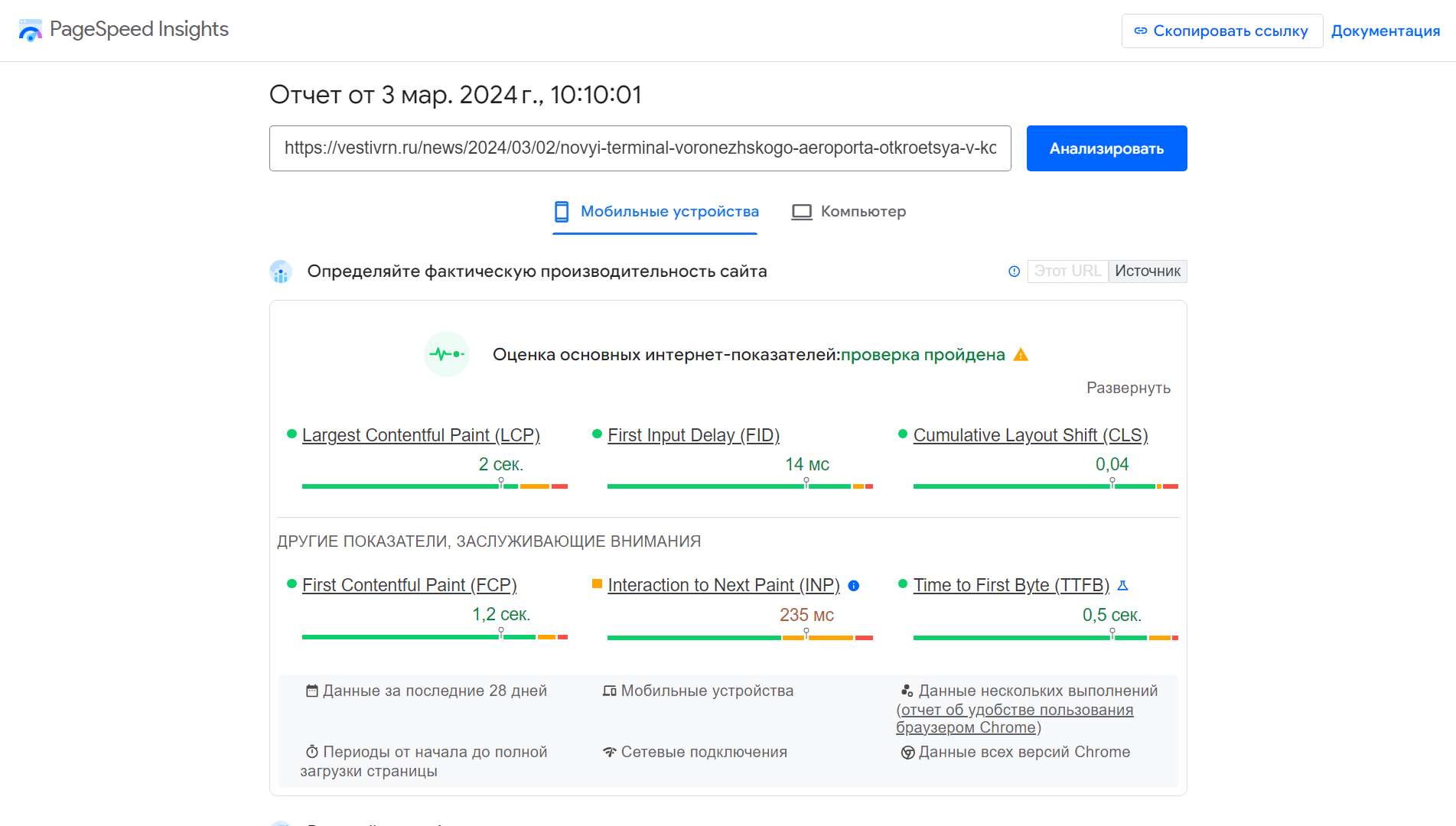Click the FID value 14 мс
Screen dimensions: 1456x826
pyautogui.click(x=807, y=464)
